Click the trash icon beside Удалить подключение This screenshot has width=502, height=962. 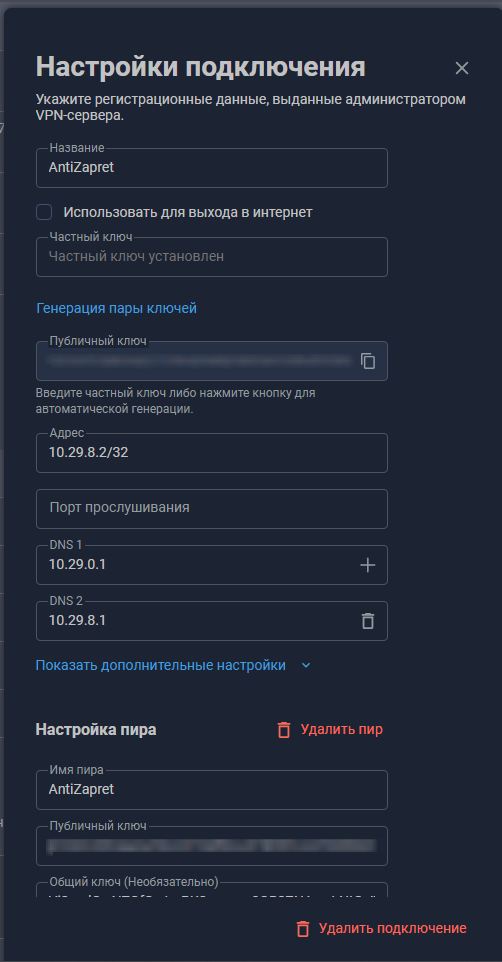point(303,929)
